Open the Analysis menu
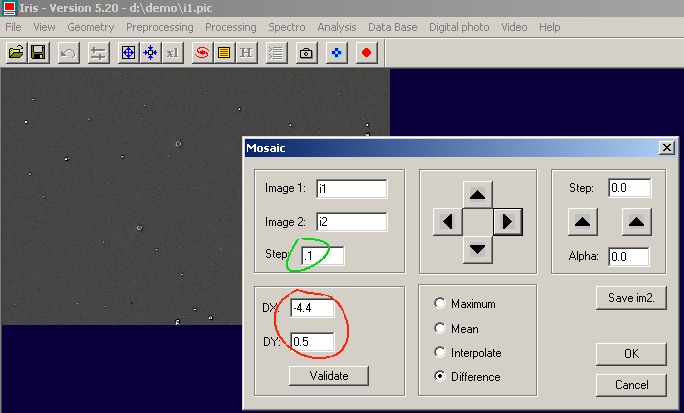The image size is (684, 413). tap(337, 27)
